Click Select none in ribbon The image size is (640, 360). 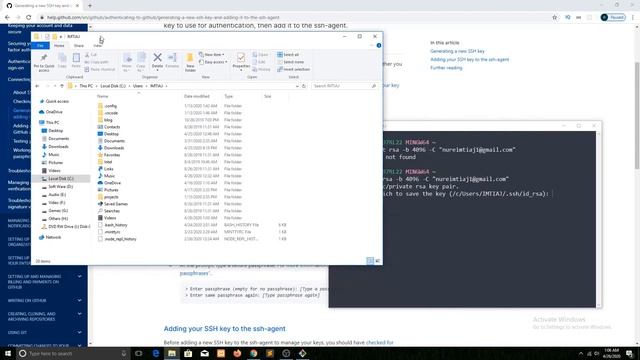[290, 62]
